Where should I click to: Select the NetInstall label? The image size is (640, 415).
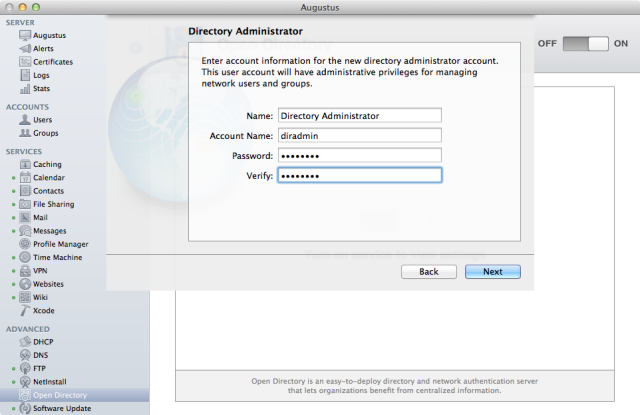pyautogui.click(x=50, y=382)
